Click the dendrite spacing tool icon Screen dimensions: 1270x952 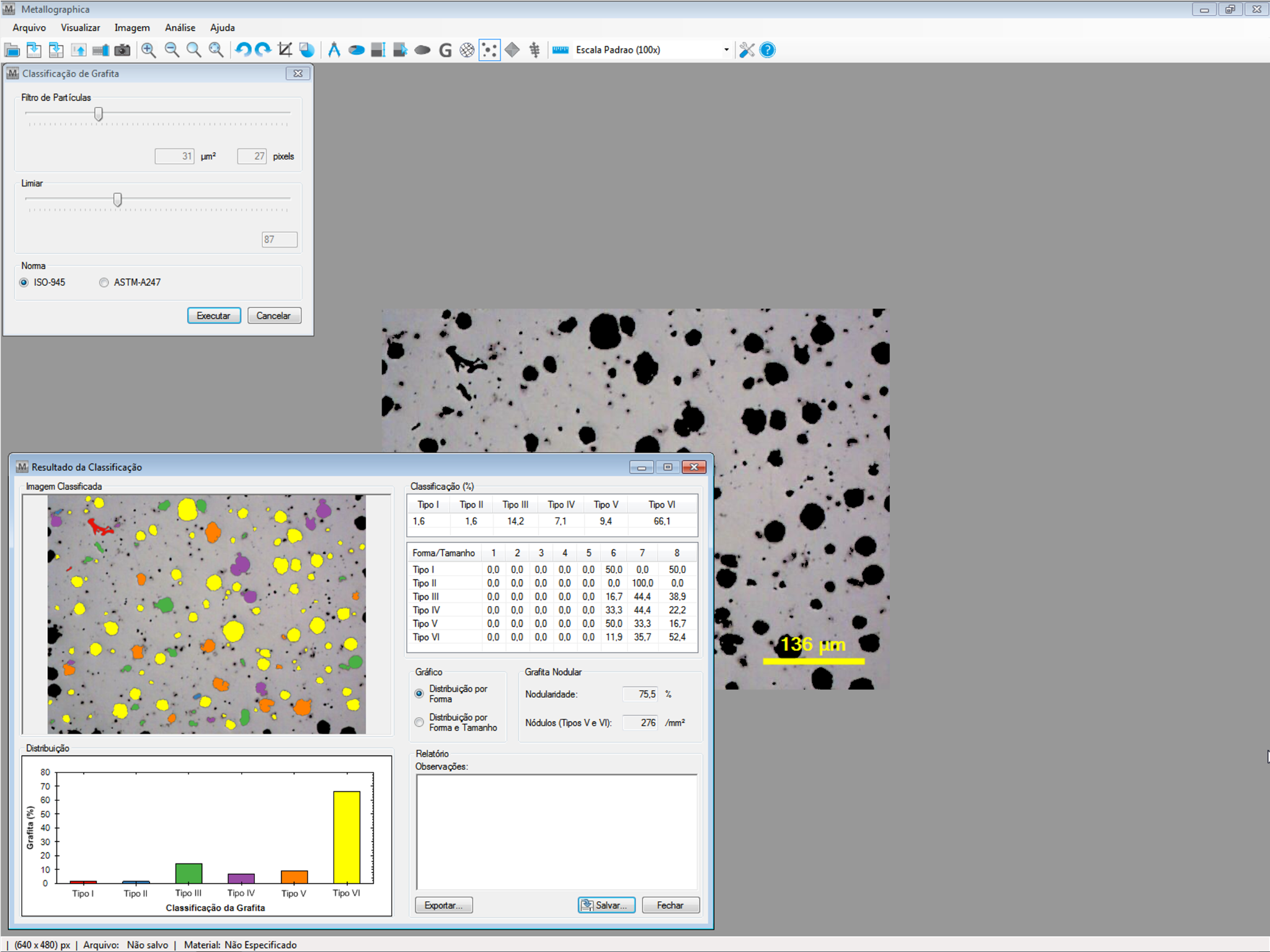pyautogui.click(x=535, y=50)
